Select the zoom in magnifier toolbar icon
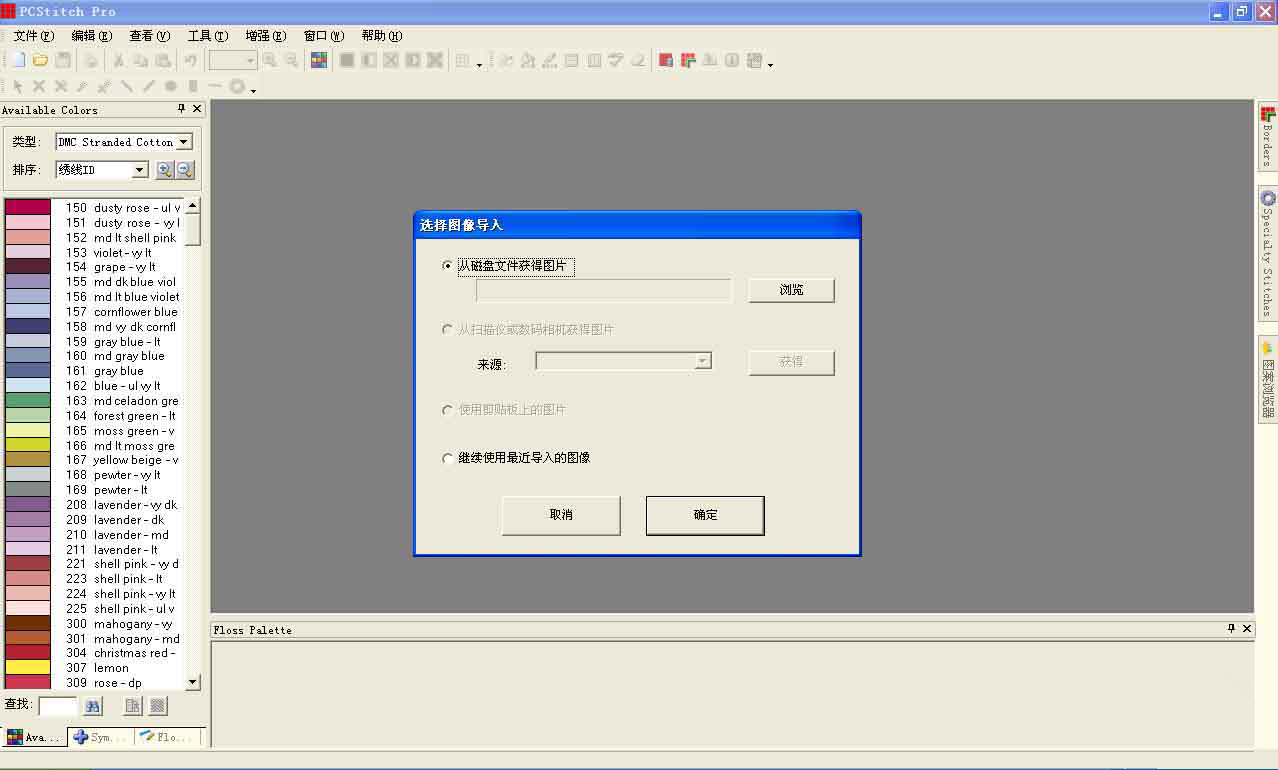Image resolution: width=1278 pixels, height=770 pixels. tap(270, 60)
